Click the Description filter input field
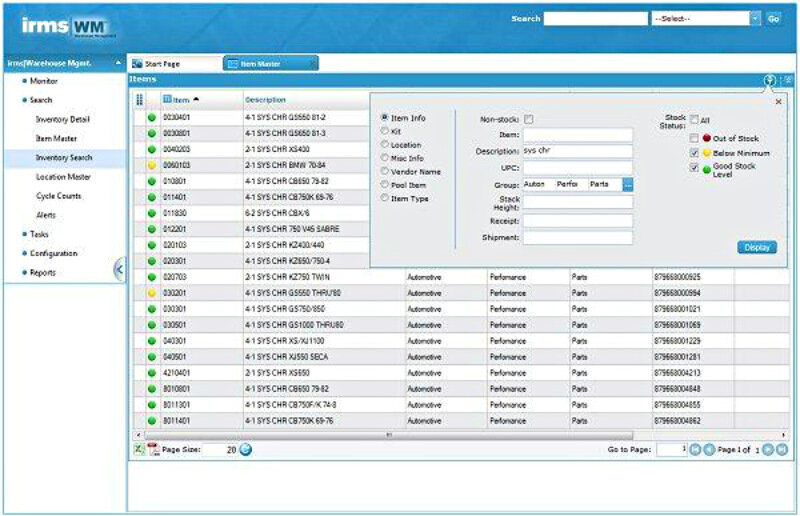 pyautogui.click(x=577, y=151)
